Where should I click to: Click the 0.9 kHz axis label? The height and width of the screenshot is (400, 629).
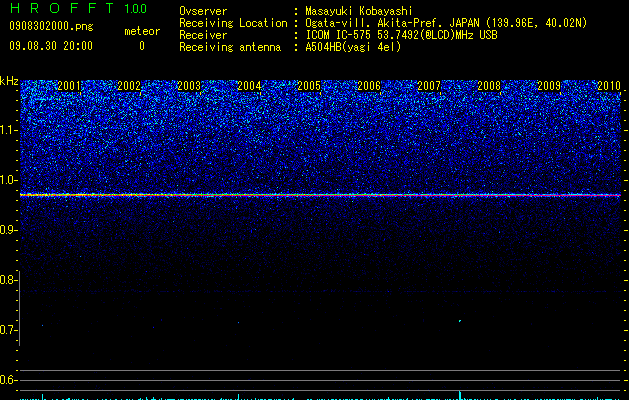(x=9, y=230)
